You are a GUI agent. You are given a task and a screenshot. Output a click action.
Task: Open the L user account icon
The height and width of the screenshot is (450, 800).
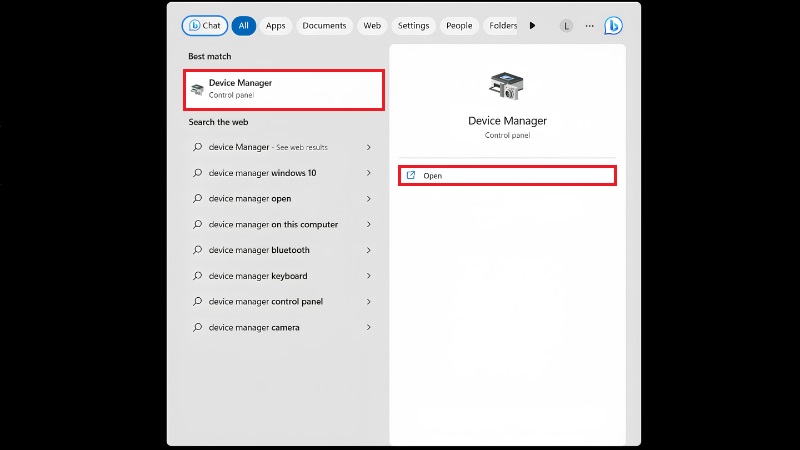(566, 26)
